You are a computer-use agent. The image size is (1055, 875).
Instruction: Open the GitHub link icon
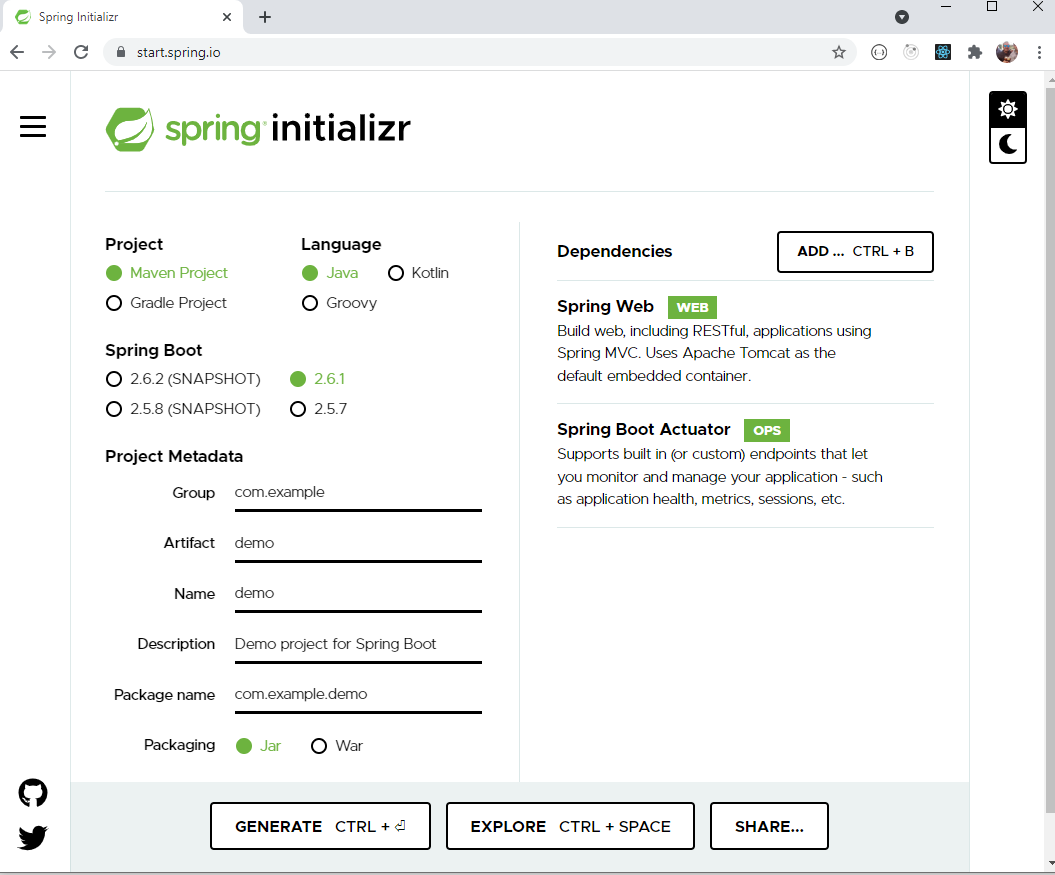tap(33, 793)
